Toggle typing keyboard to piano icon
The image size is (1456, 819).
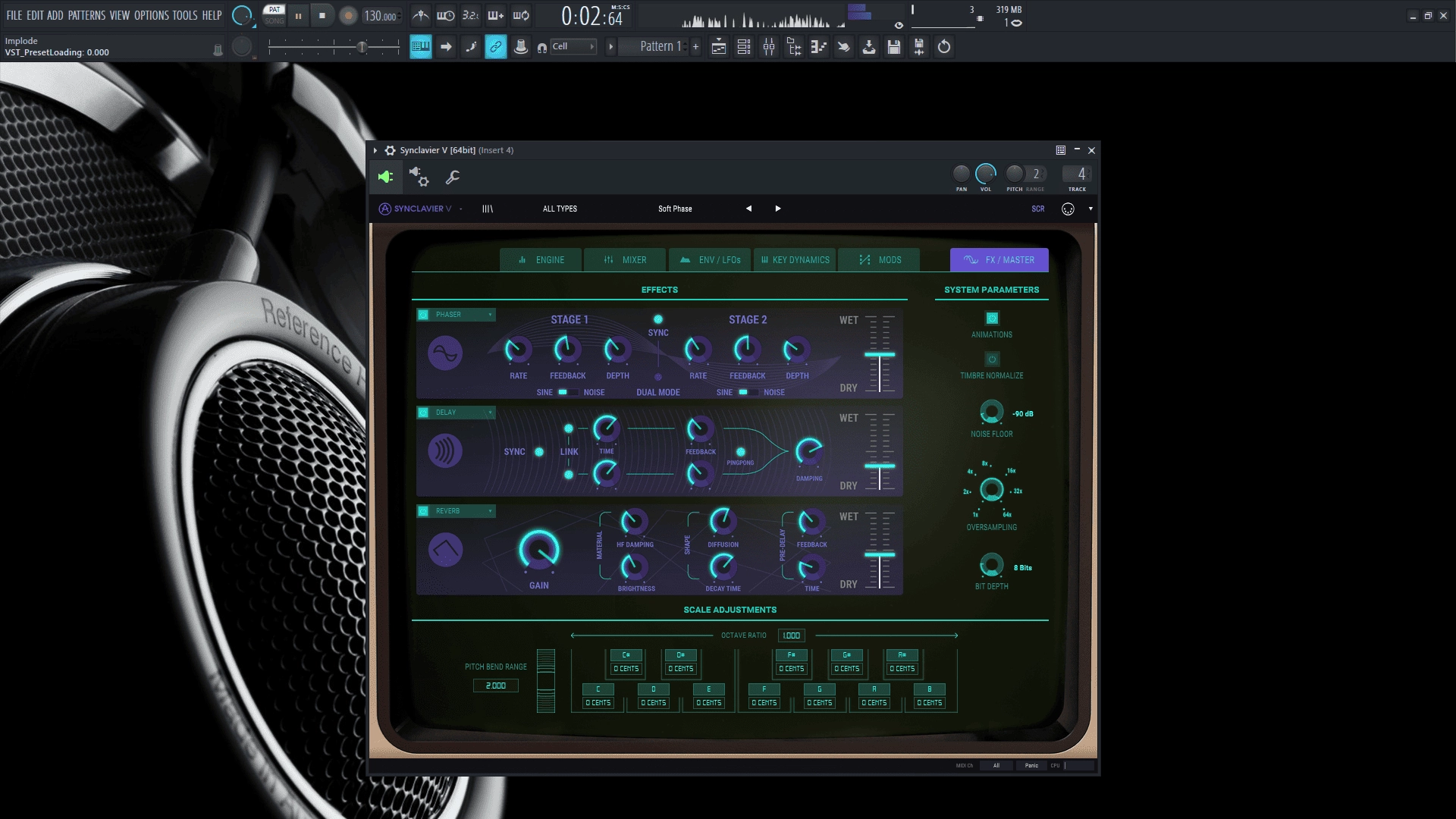(421, 47)
